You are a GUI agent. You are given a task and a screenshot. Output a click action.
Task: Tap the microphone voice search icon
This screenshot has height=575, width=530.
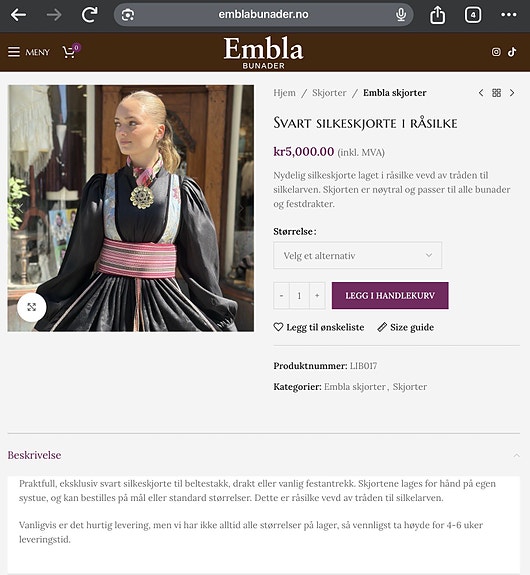click(x=401, y=15)
